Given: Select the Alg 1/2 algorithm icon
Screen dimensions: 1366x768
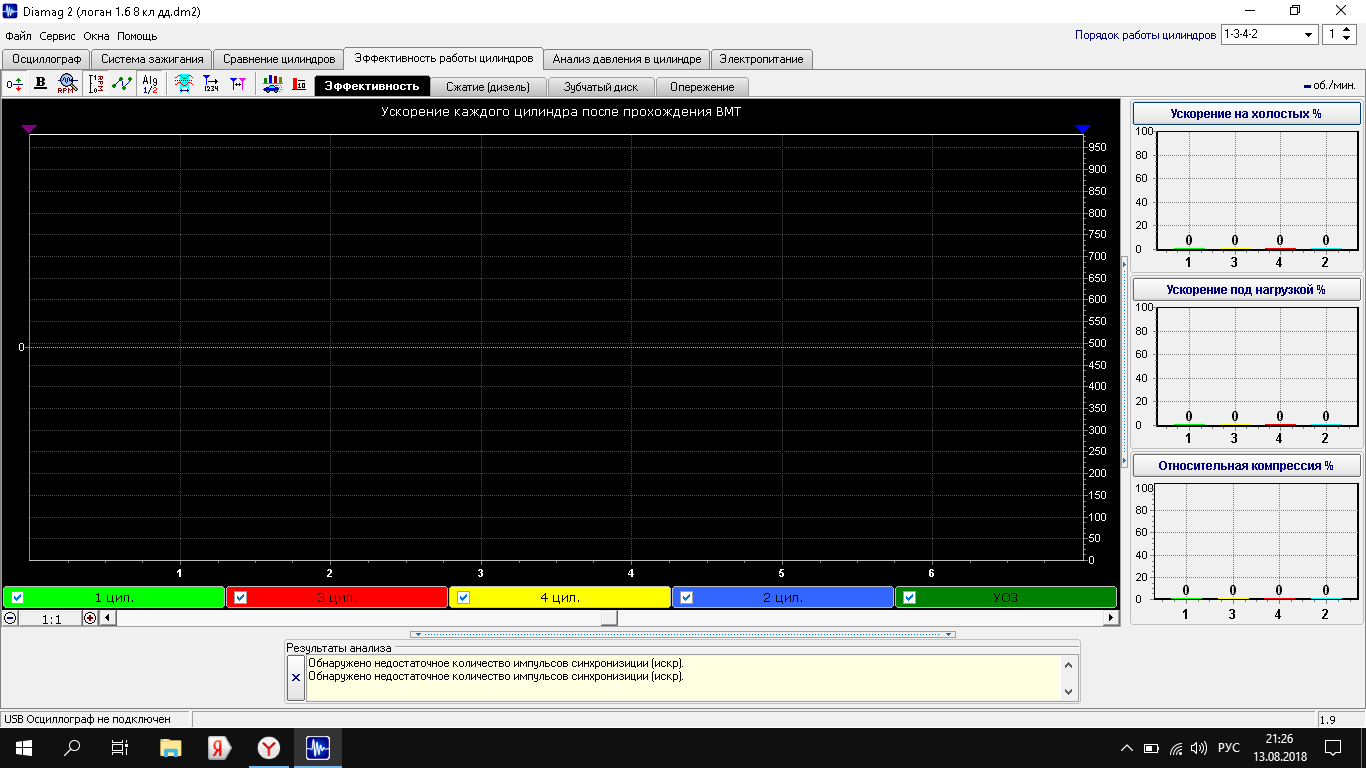Looking at the screenshot, I should 150,84.
